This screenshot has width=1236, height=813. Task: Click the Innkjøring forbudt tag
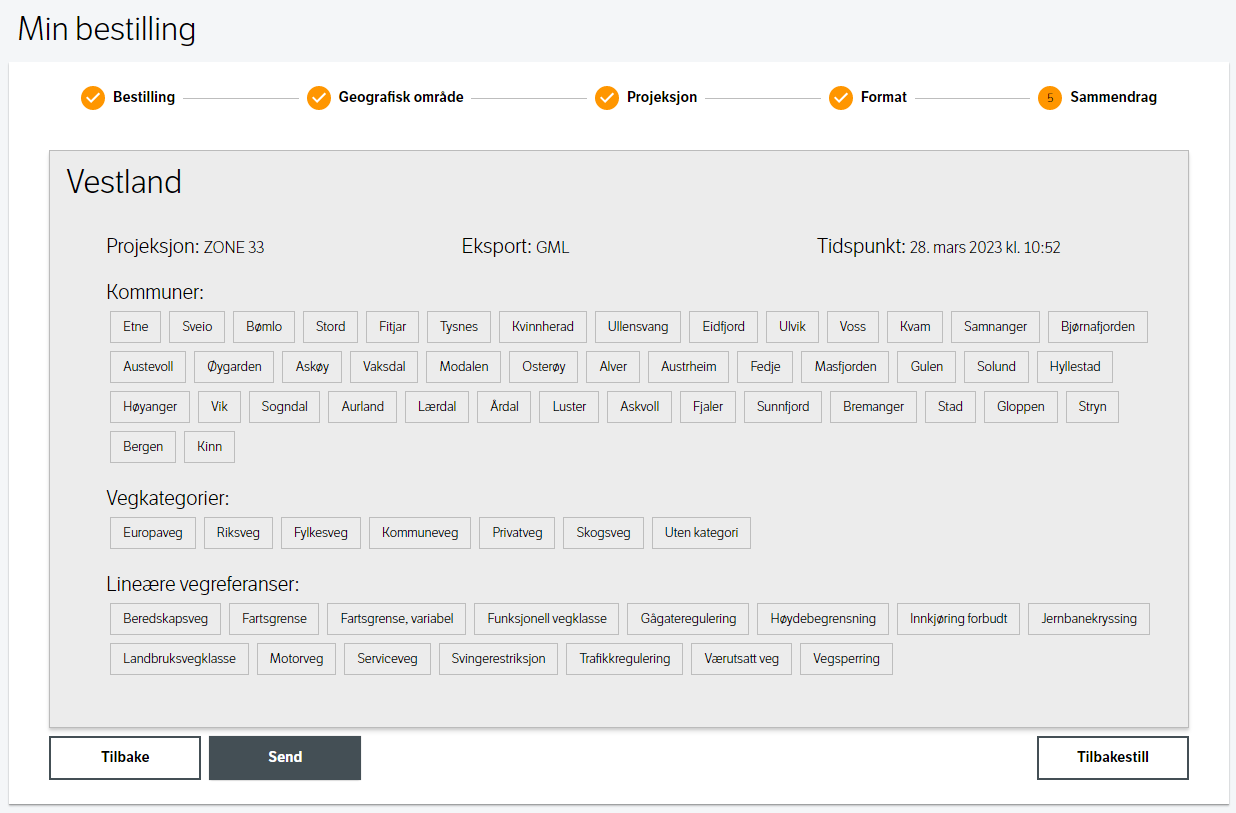pyautogui.click(x=959, y=619)
